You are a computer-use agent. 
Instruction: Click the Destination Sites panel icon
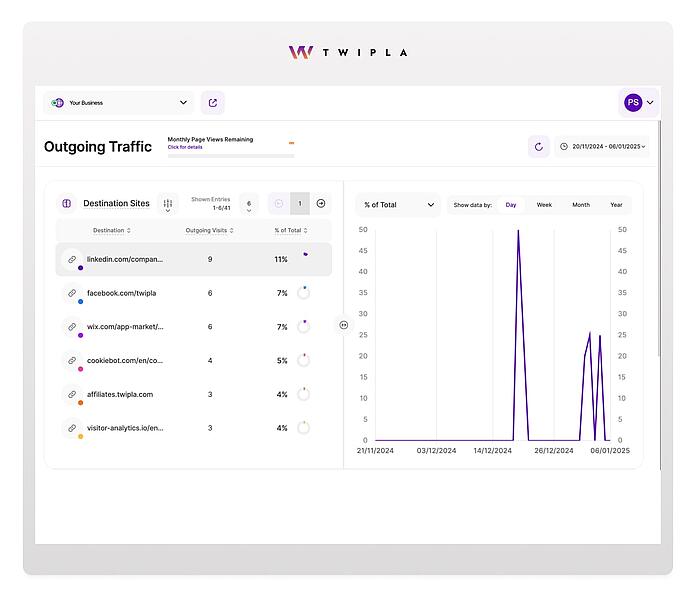[67, 203]
